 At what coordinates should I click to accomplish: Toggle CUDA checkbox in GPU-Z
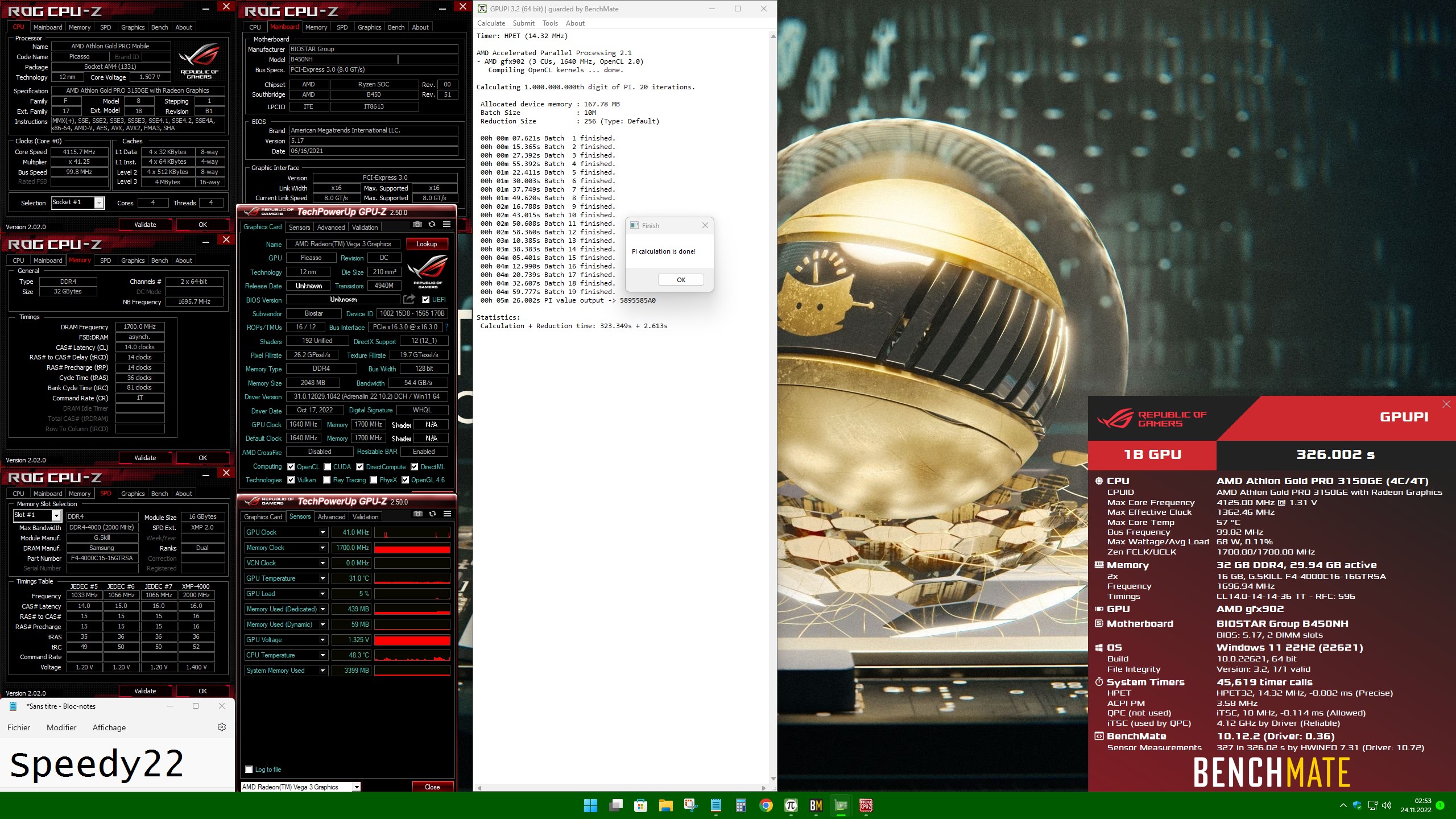click(328, 467)
